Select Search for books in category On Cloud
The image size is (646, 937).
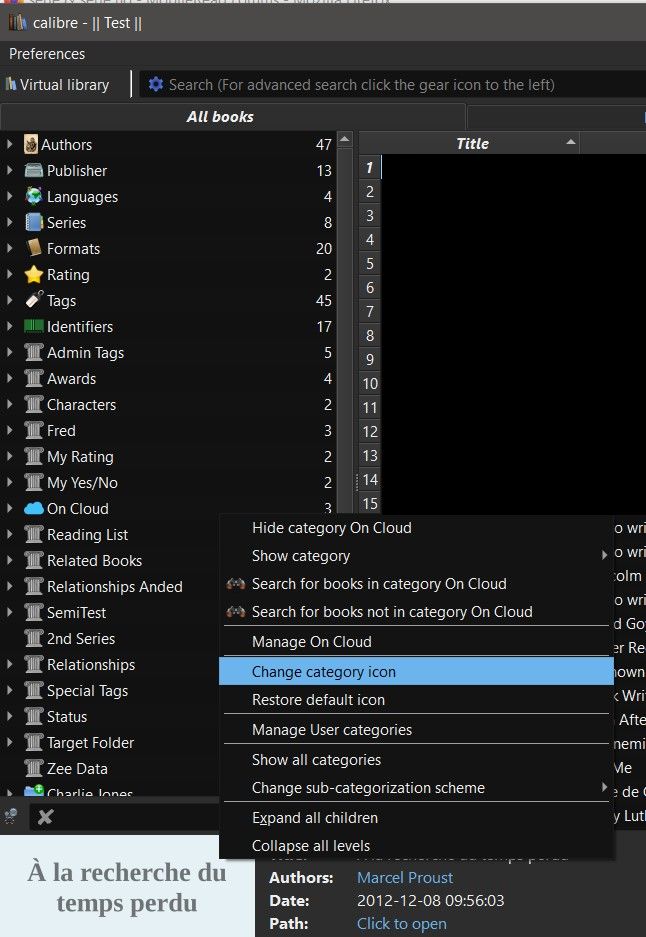(417, 584)
